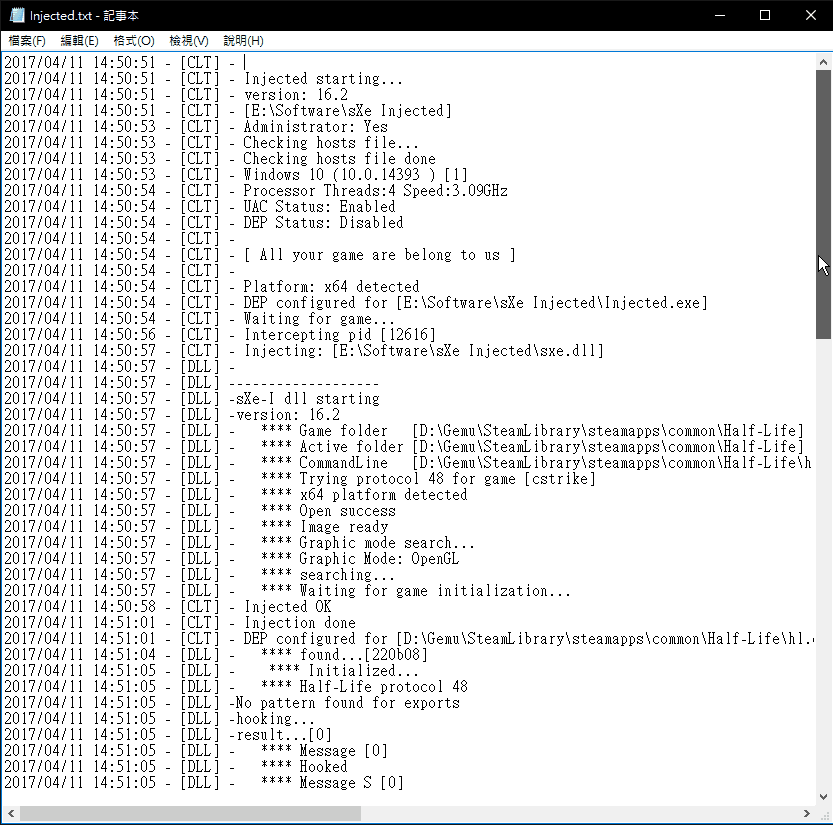
Task: Place cursor on the 'Injected OK' log line
Action: tap(287, 607)
